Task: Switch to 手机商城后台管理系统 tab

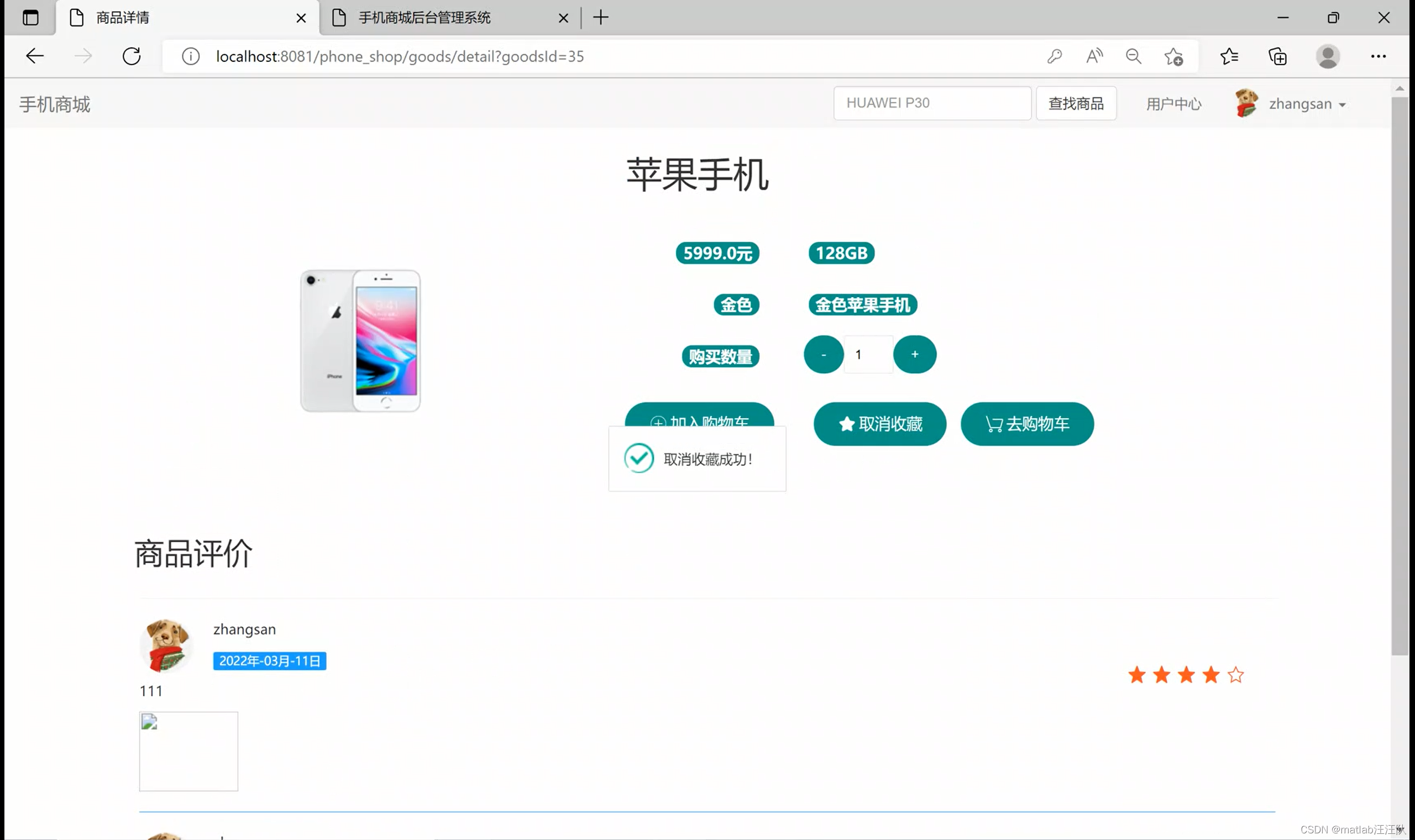Action: (x=424, y=18)
